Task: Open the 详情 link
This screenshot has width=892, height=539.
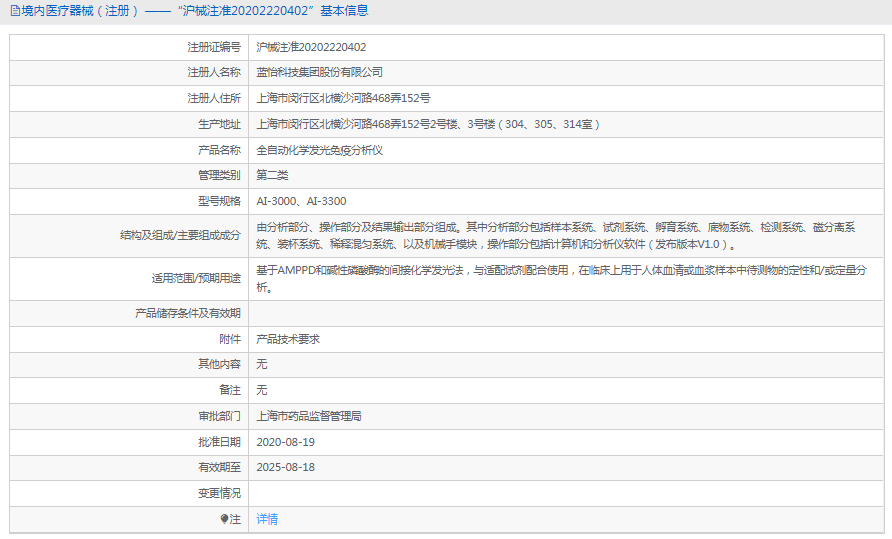Action: (267, 519)
